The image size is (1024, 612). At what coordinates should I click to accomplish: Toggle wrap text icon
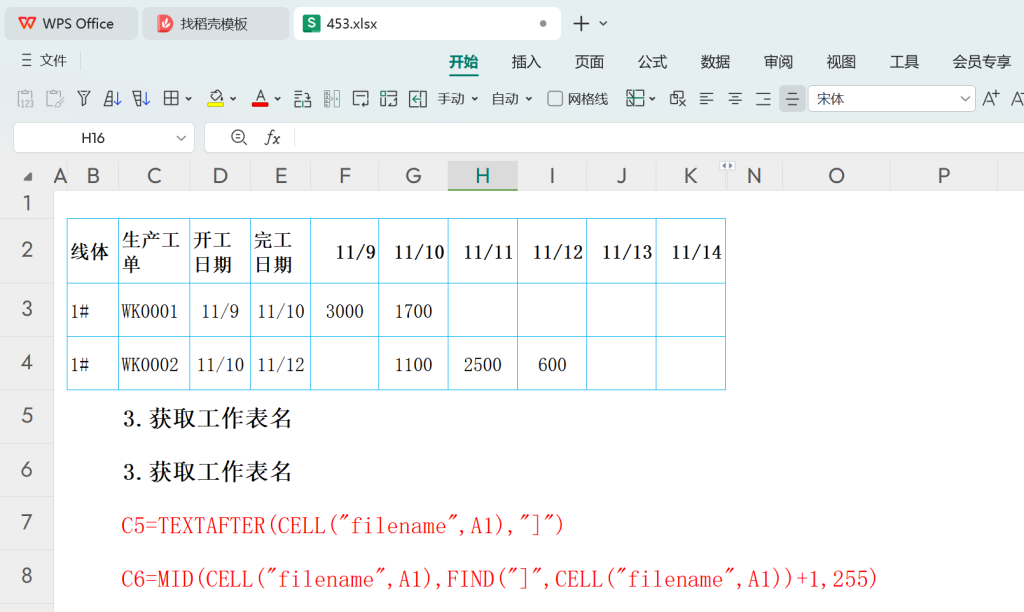point(360,99)
